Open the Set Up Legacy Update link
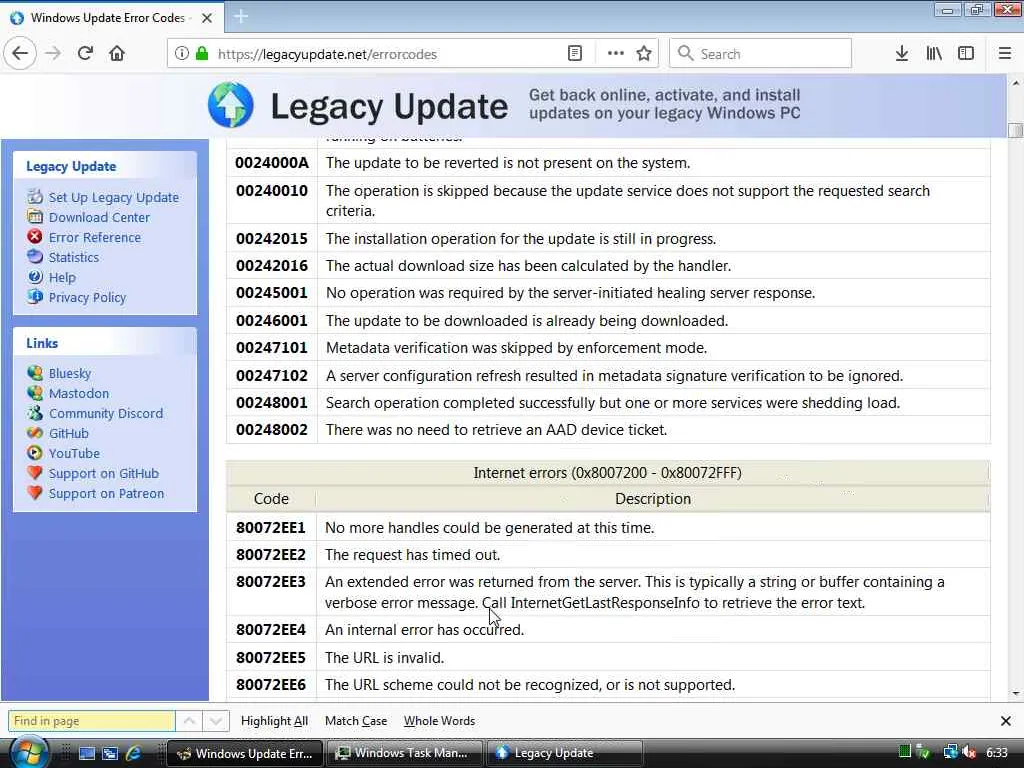Viewport: 1024px width, 768px height. [x=114, y=197]
